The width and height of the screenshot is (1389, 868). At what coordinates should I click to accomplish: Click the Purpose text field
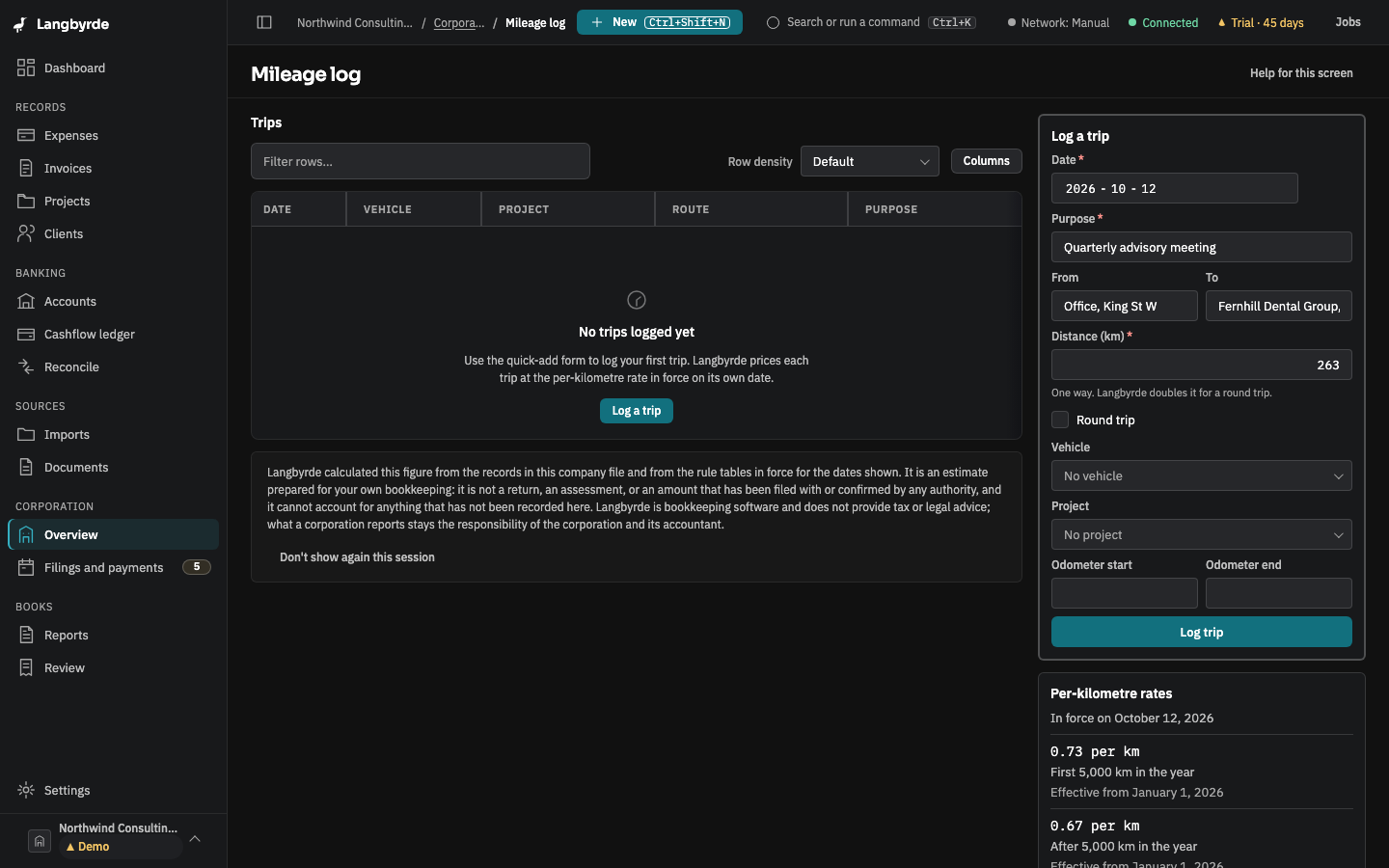click(1202, 247)
